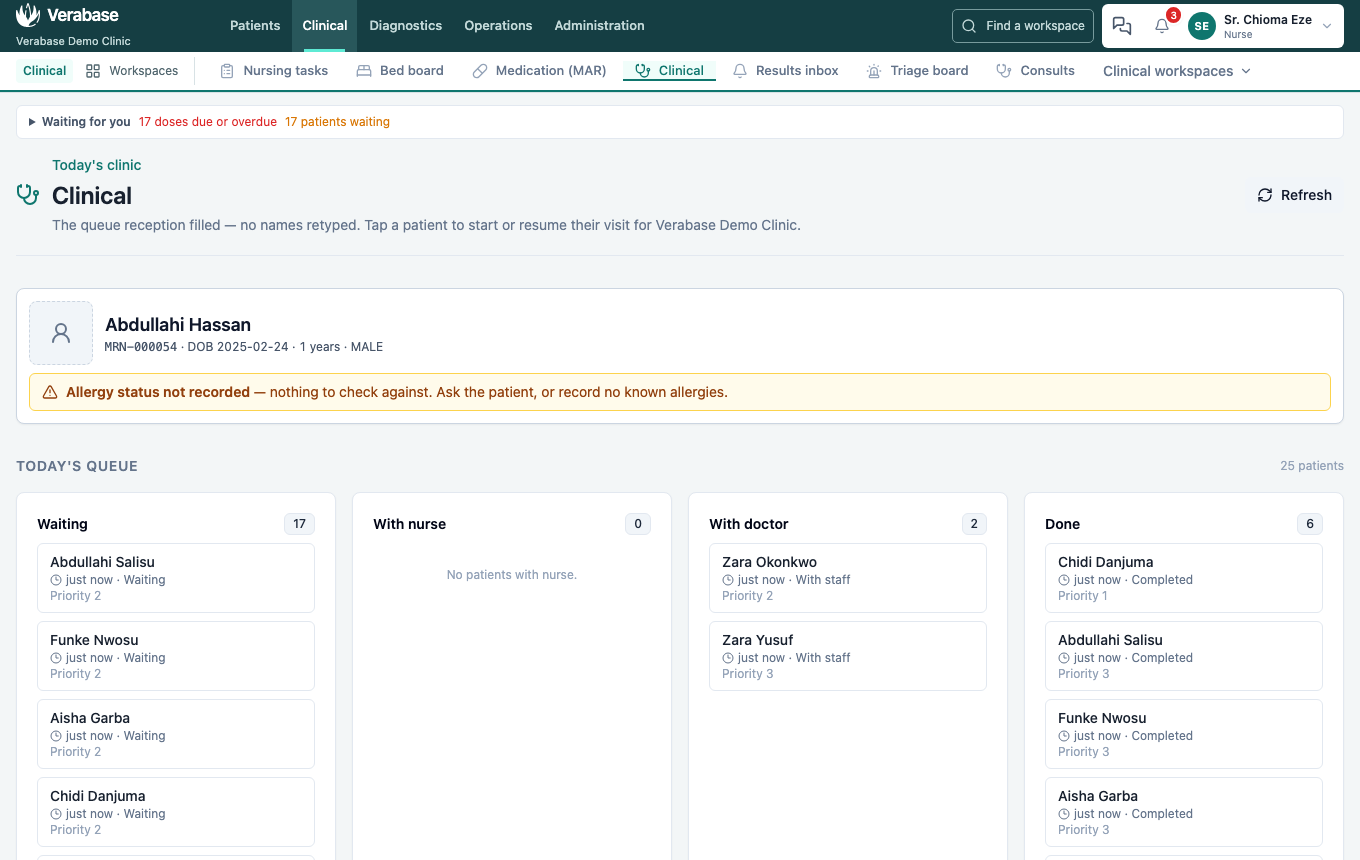Click the Consults stethoscope icon
This screenshot has width=1360, height=860.
click(x=1004, y=71)
